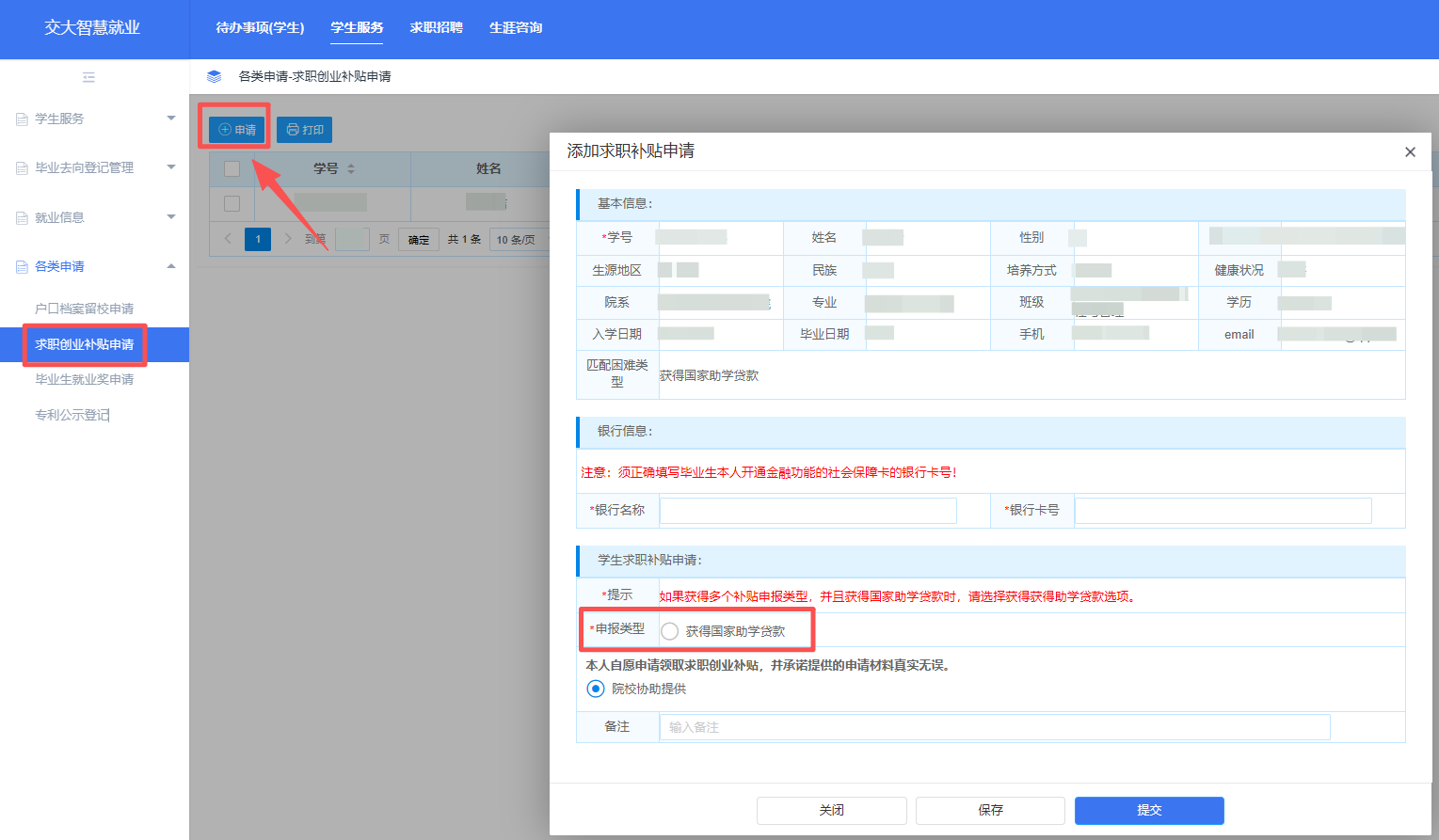This screenshot has height=840, width=1439.
Task: Expand the 毕业去向登记管理 sidebar menu
Action: (x=94, y=167)
